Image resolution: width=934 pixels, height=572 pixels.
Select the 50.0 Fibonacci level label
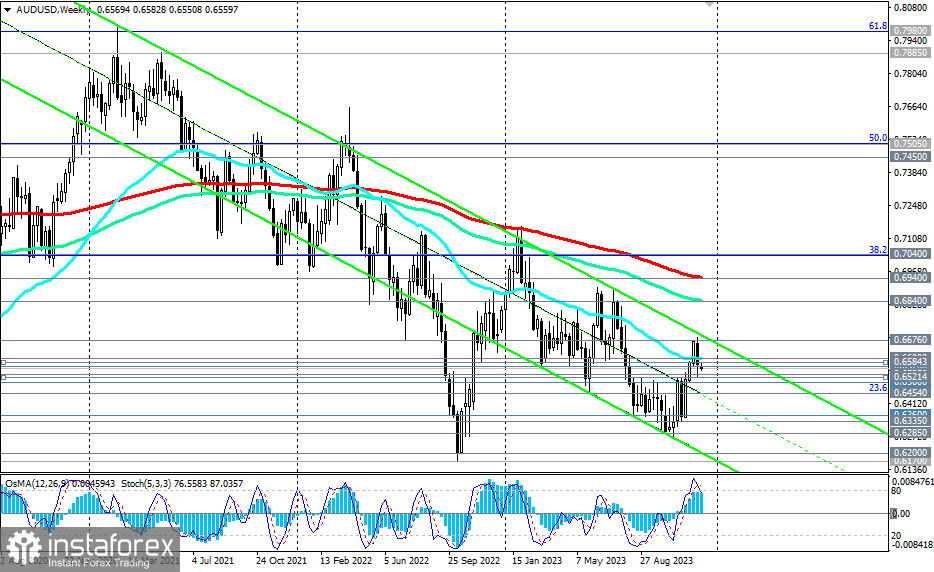[x=877, y=138]
